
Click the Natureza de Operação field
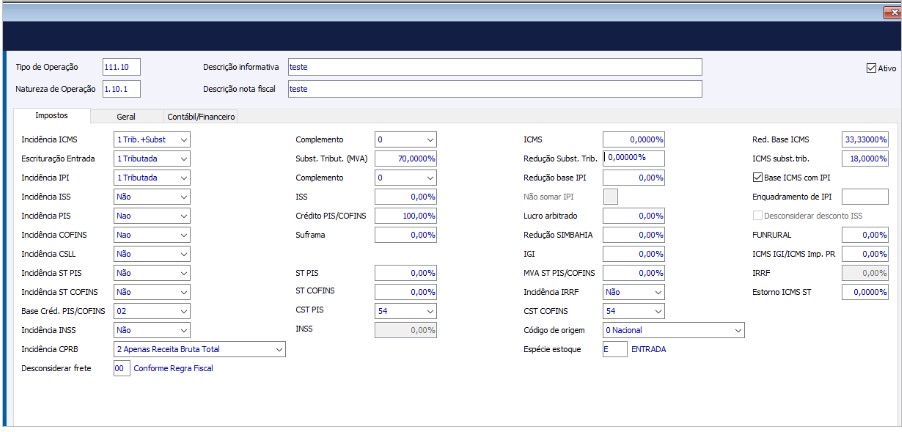coord(121,89)
